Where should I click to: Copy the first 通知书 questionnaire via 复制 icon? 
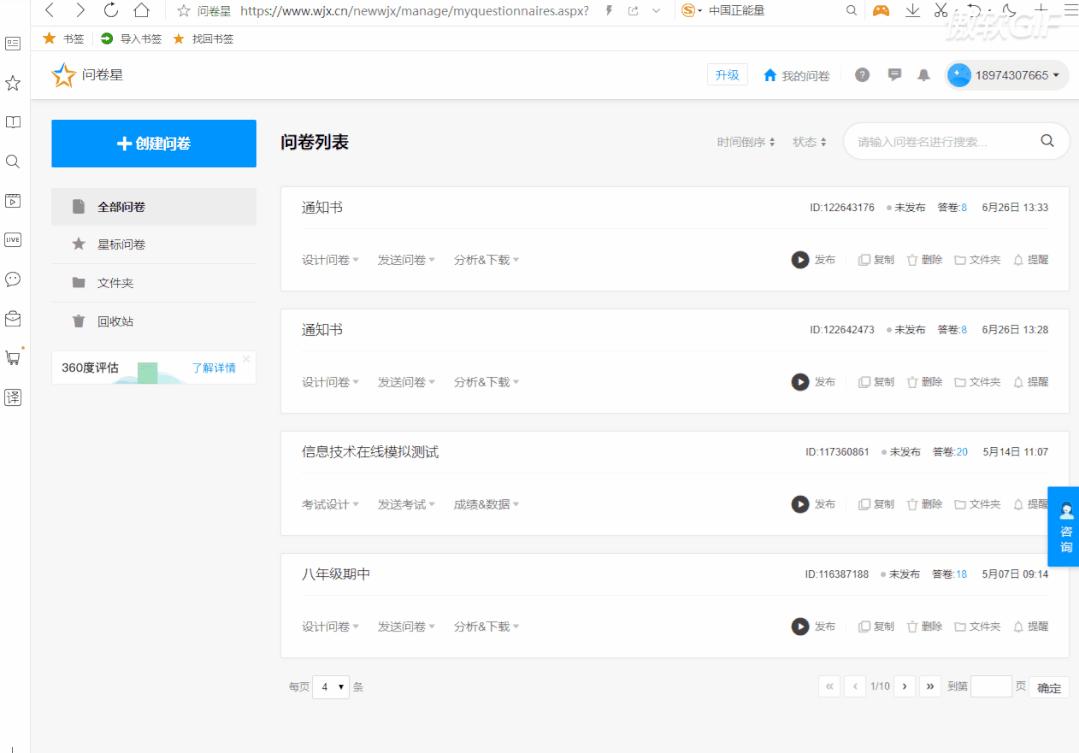(875, 258)
